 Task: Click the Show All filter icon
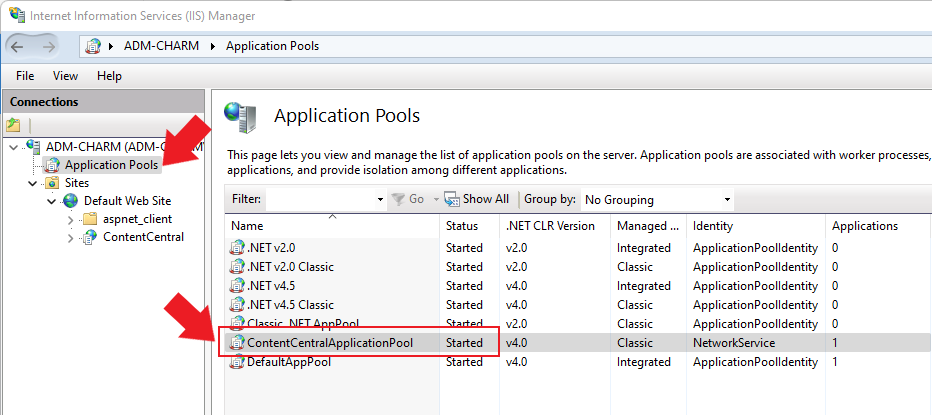point(452,199)
